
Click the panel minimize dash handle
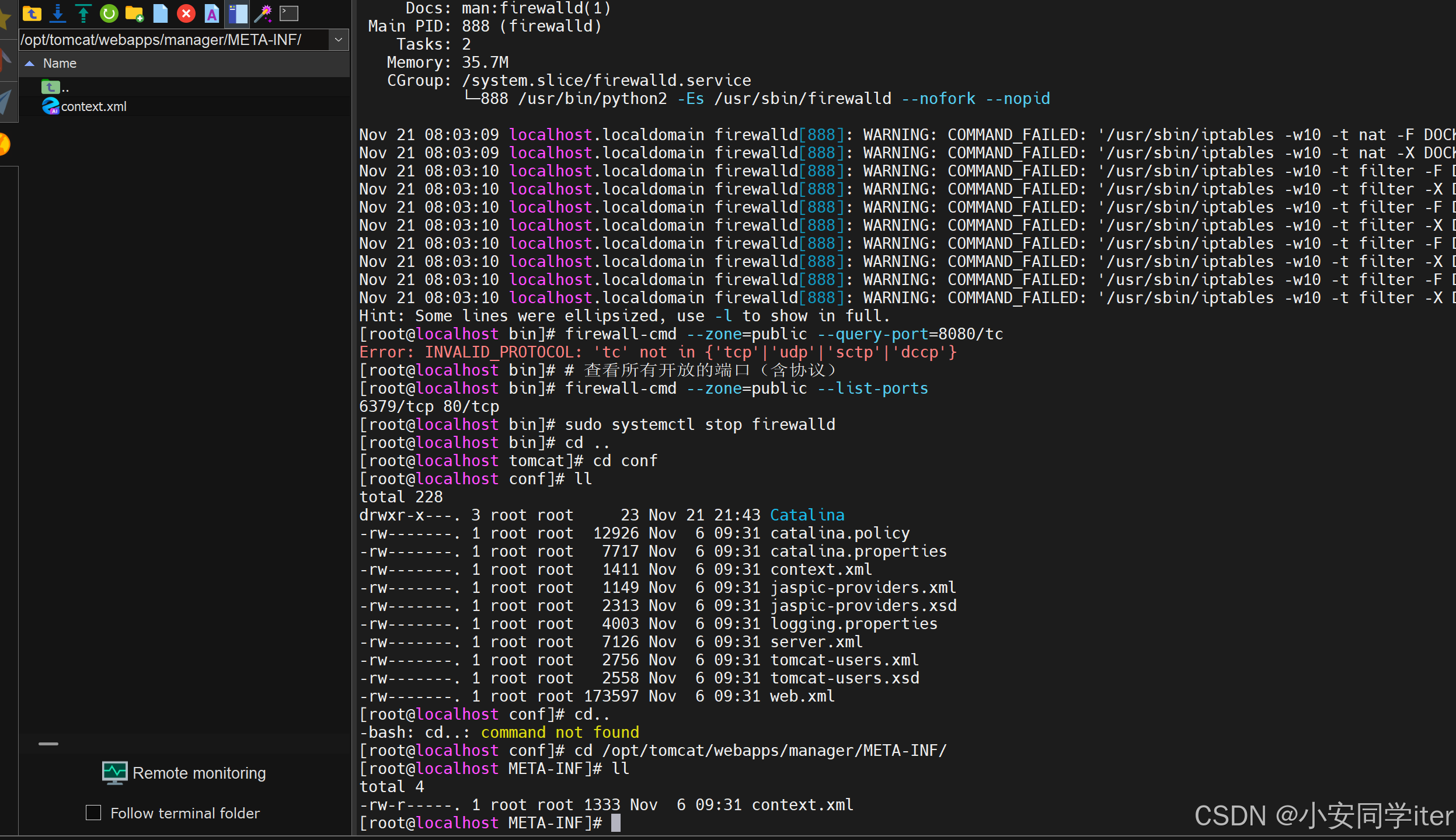tap(48, 744)
